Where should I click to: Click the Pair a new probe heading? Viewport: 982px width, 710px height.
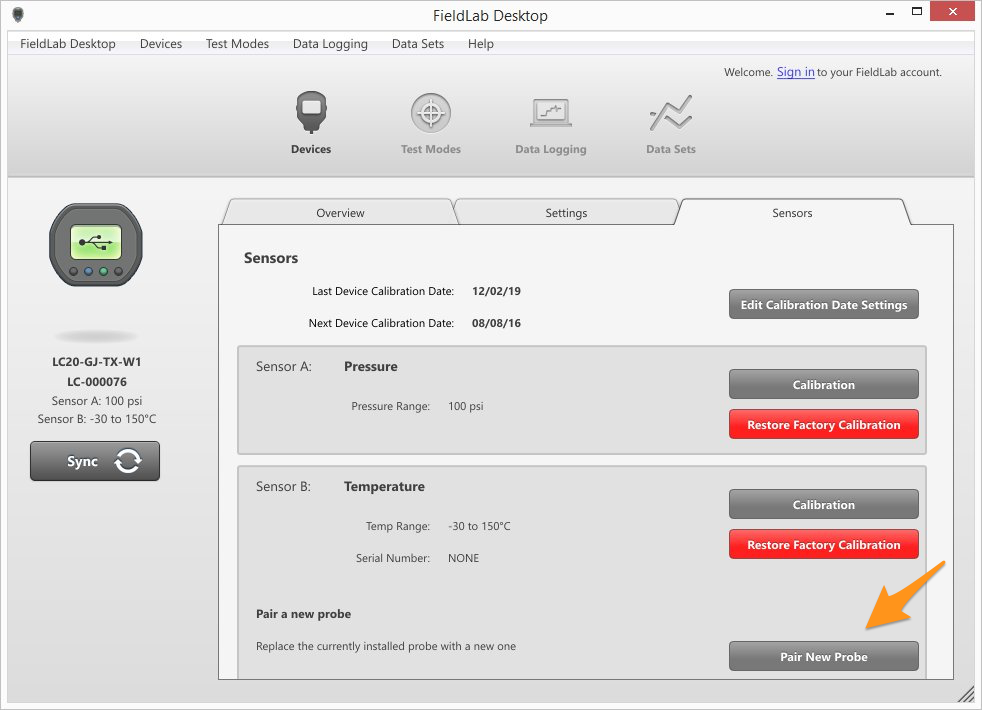[303, 614]
